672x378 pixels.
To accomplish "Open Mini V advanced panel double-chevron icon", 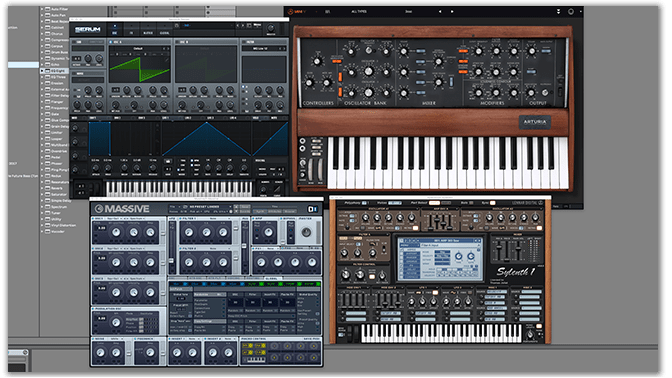I will click(x=558, y=12).
